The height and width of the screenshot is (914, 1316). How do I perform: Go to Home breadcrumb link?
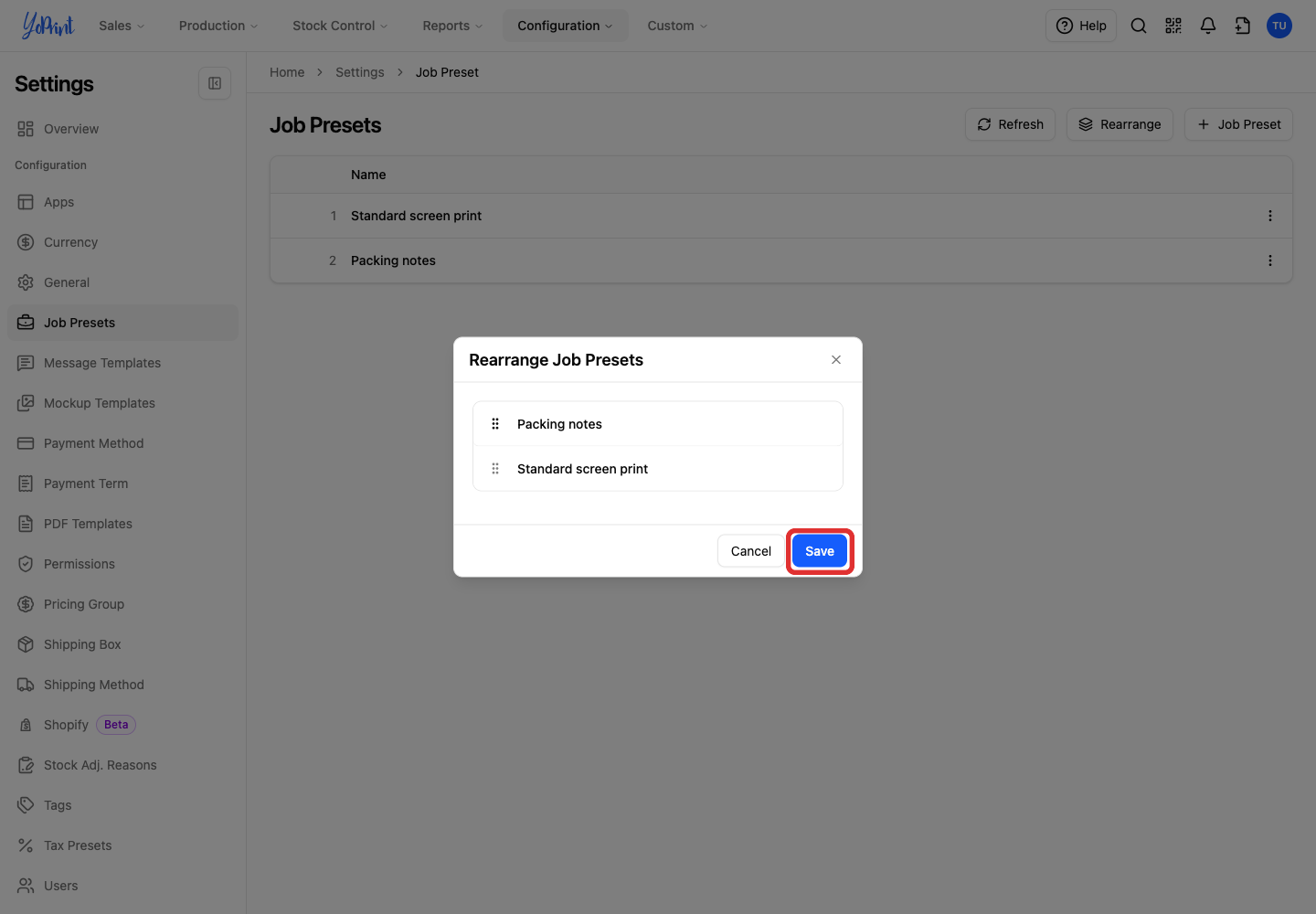coord(287,72)
